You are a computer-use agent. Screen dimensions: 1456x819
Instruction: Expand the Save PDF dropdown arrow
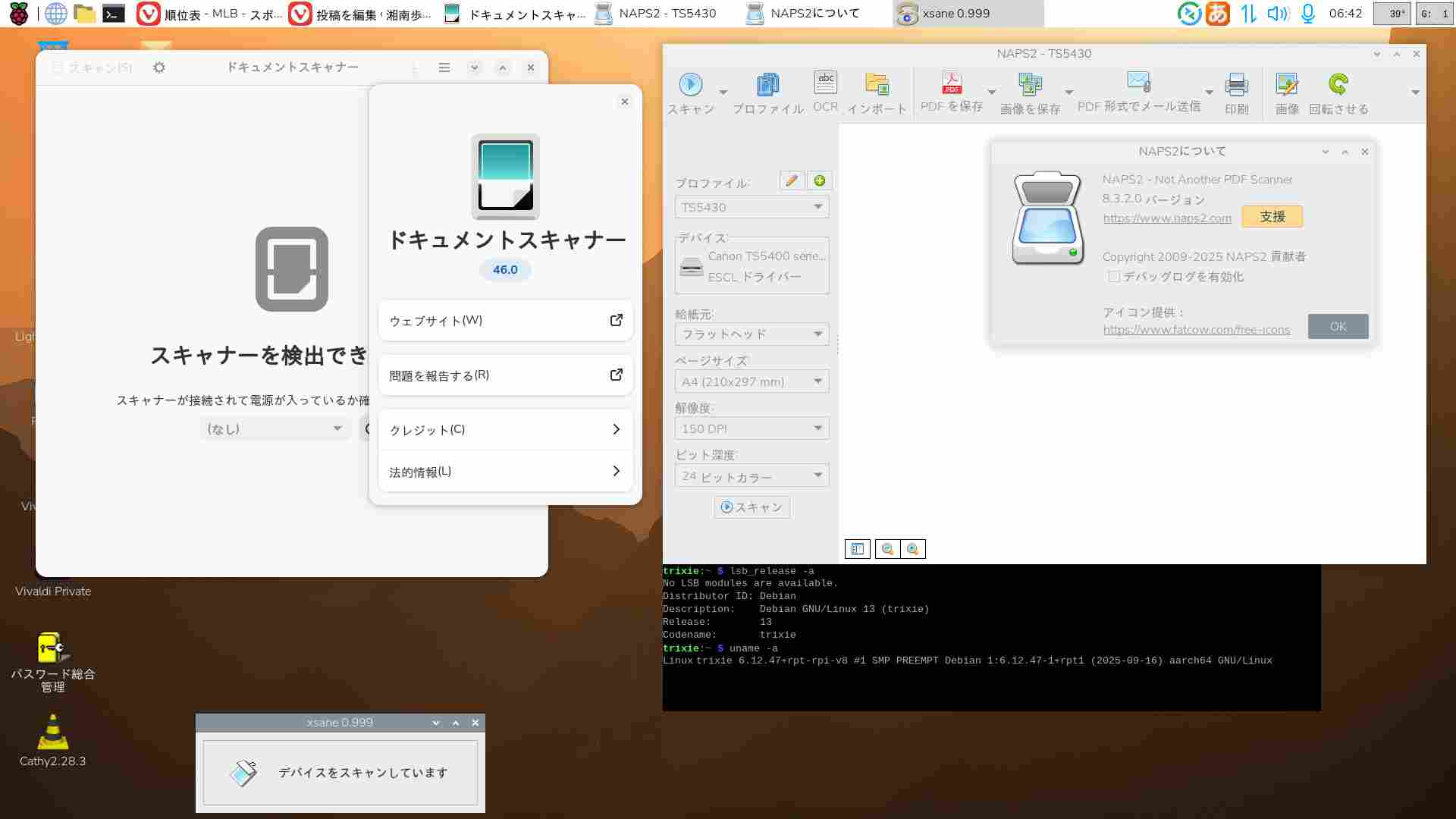click(x=991, y=93)
